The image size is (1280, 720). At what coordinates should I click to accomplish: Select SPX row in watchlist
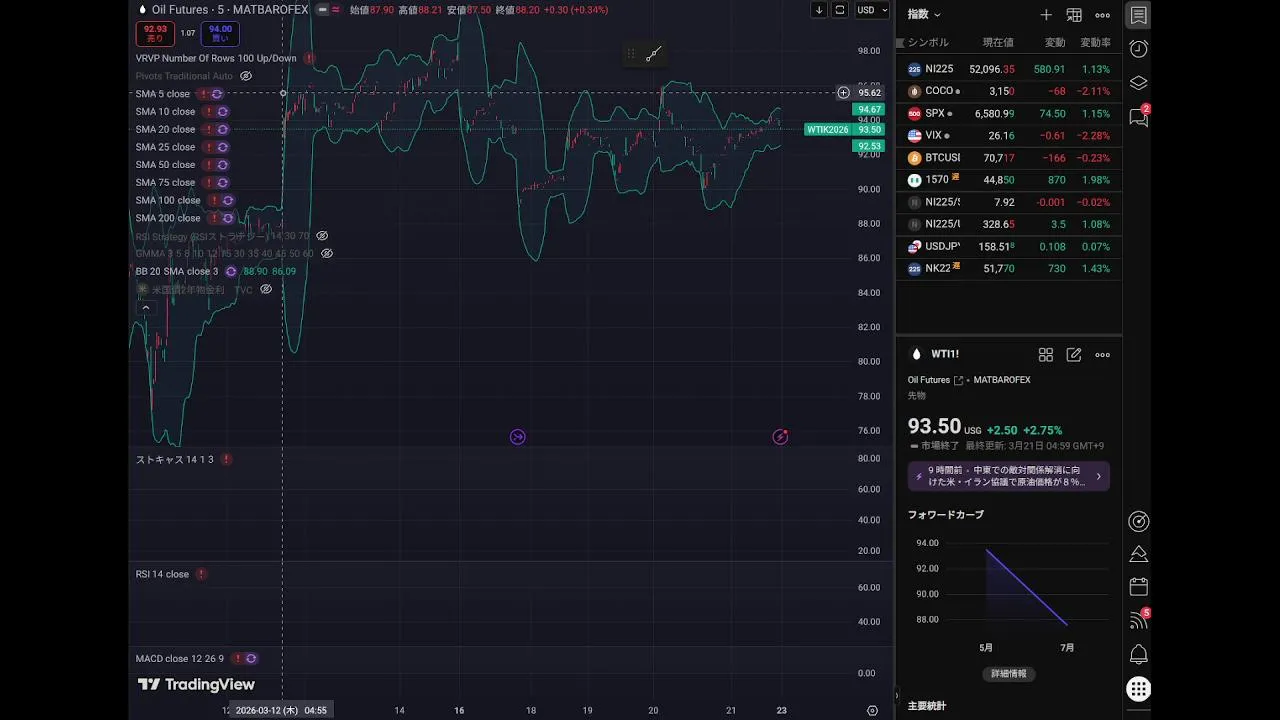pos(1009,114)
